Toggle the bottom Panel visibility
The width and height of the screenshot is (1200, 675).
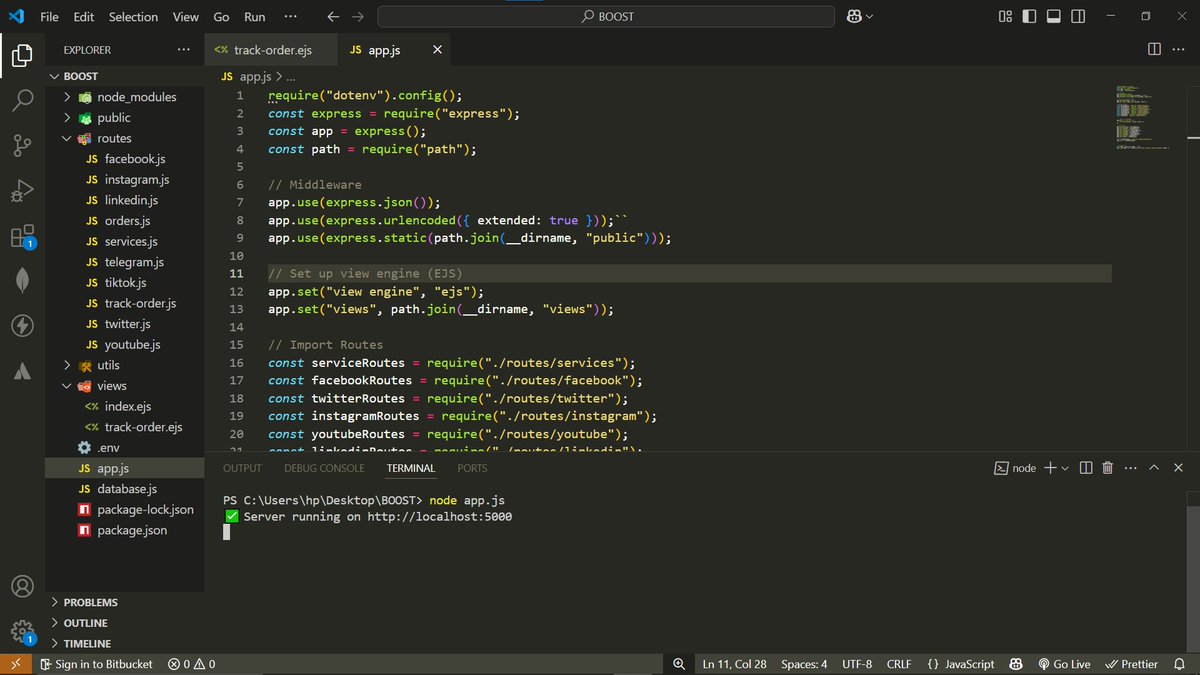coord(1054,16)
